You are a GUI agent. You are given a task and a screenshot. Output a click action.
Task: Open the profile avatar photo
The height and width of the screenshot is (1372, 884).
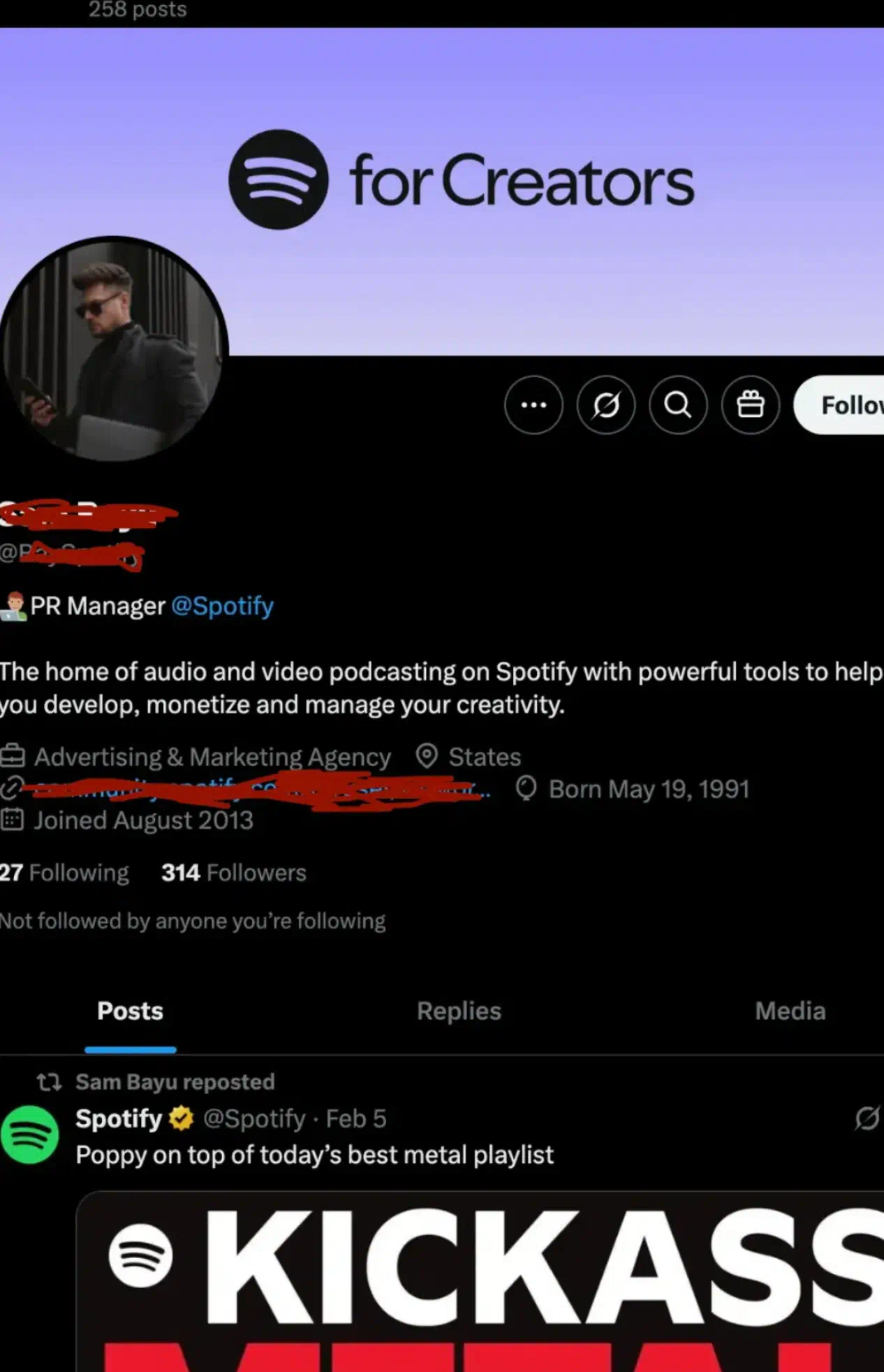pyautogui.click(x=113, y=350)
